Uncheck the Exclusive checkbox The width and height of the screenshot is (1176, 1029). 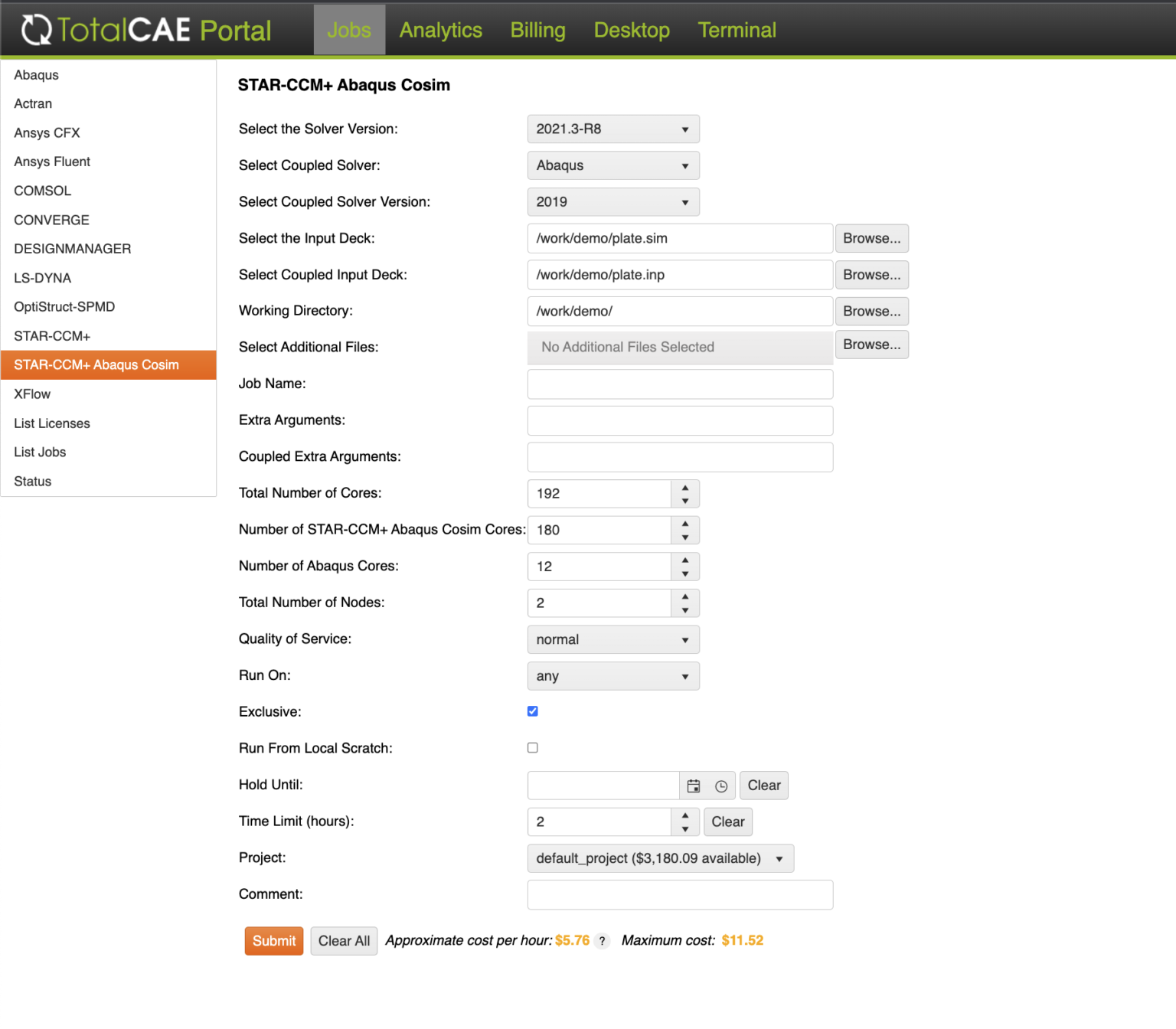pyautogui.click(x=533, y=711)
